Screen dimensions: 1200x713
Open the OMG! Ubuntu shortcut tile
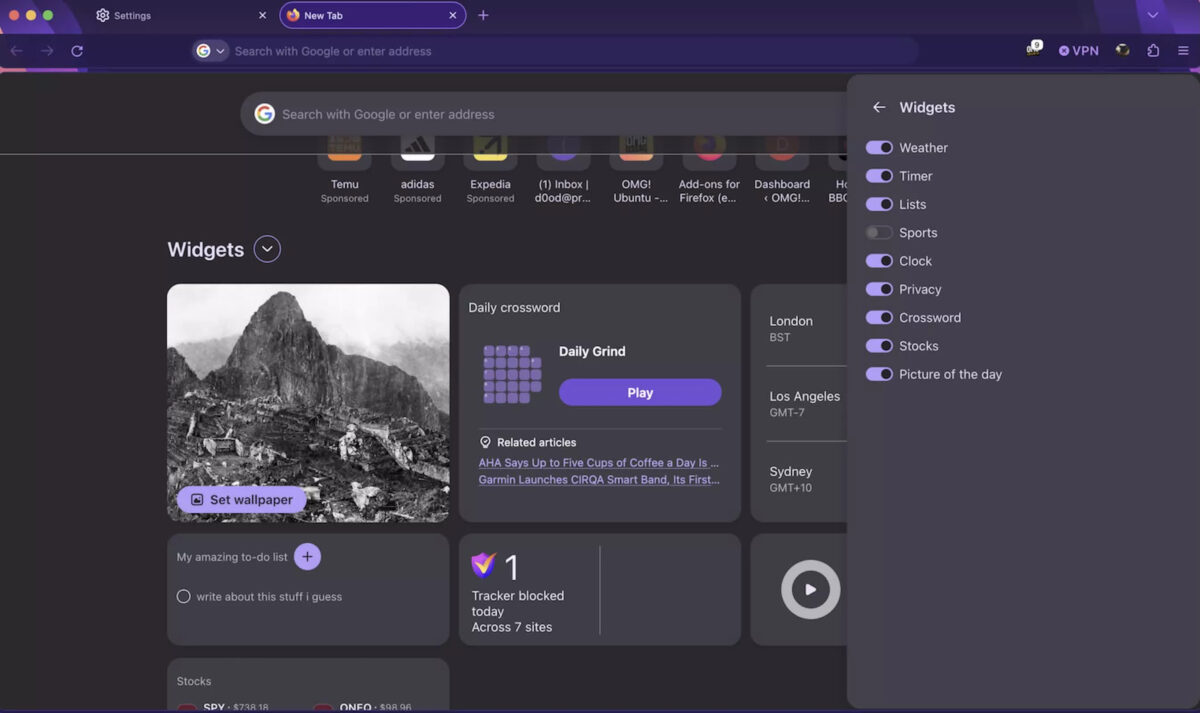pos(636,168)
